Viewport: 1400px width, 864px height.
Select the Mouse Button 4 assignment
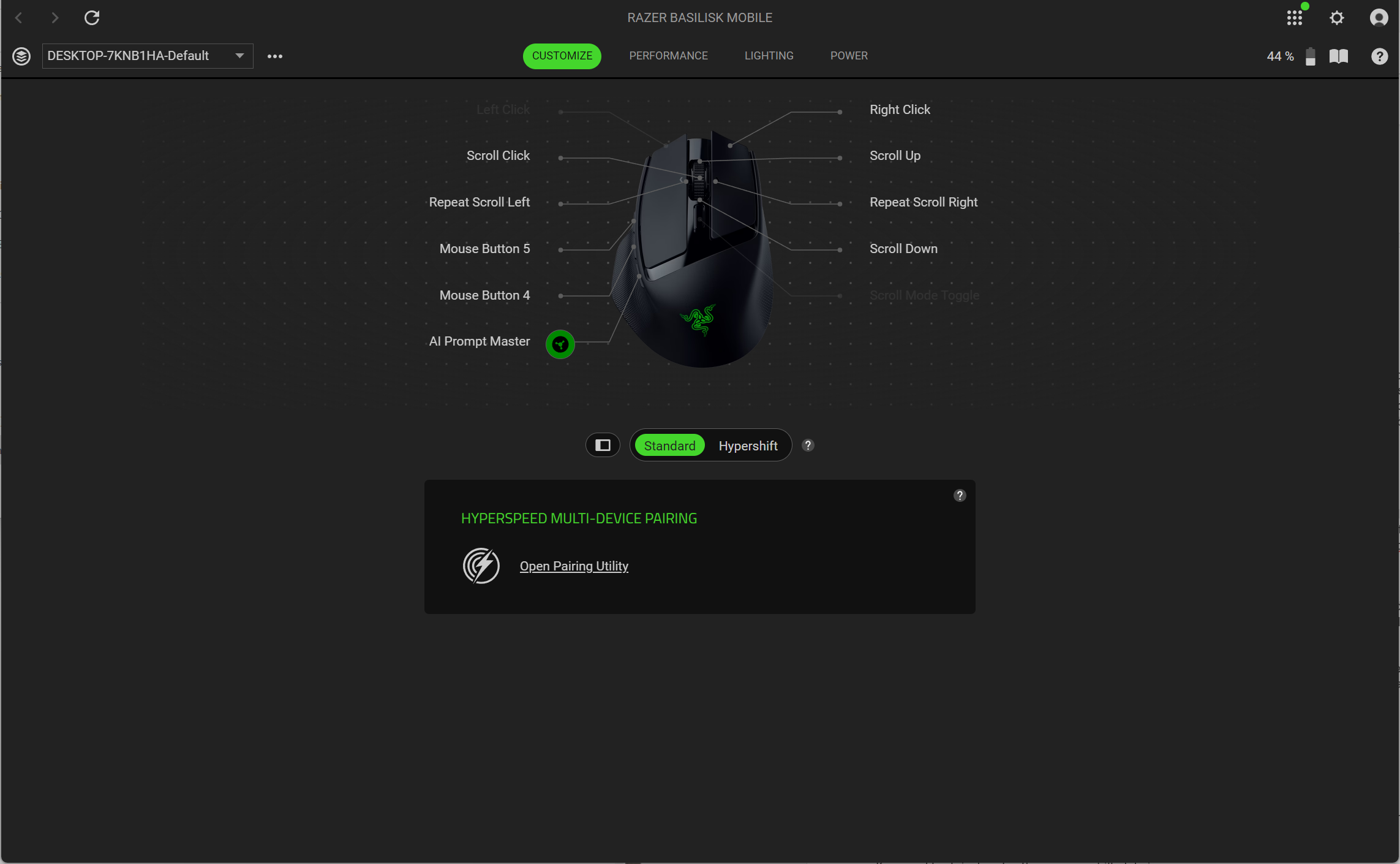(x=484, y=295)
